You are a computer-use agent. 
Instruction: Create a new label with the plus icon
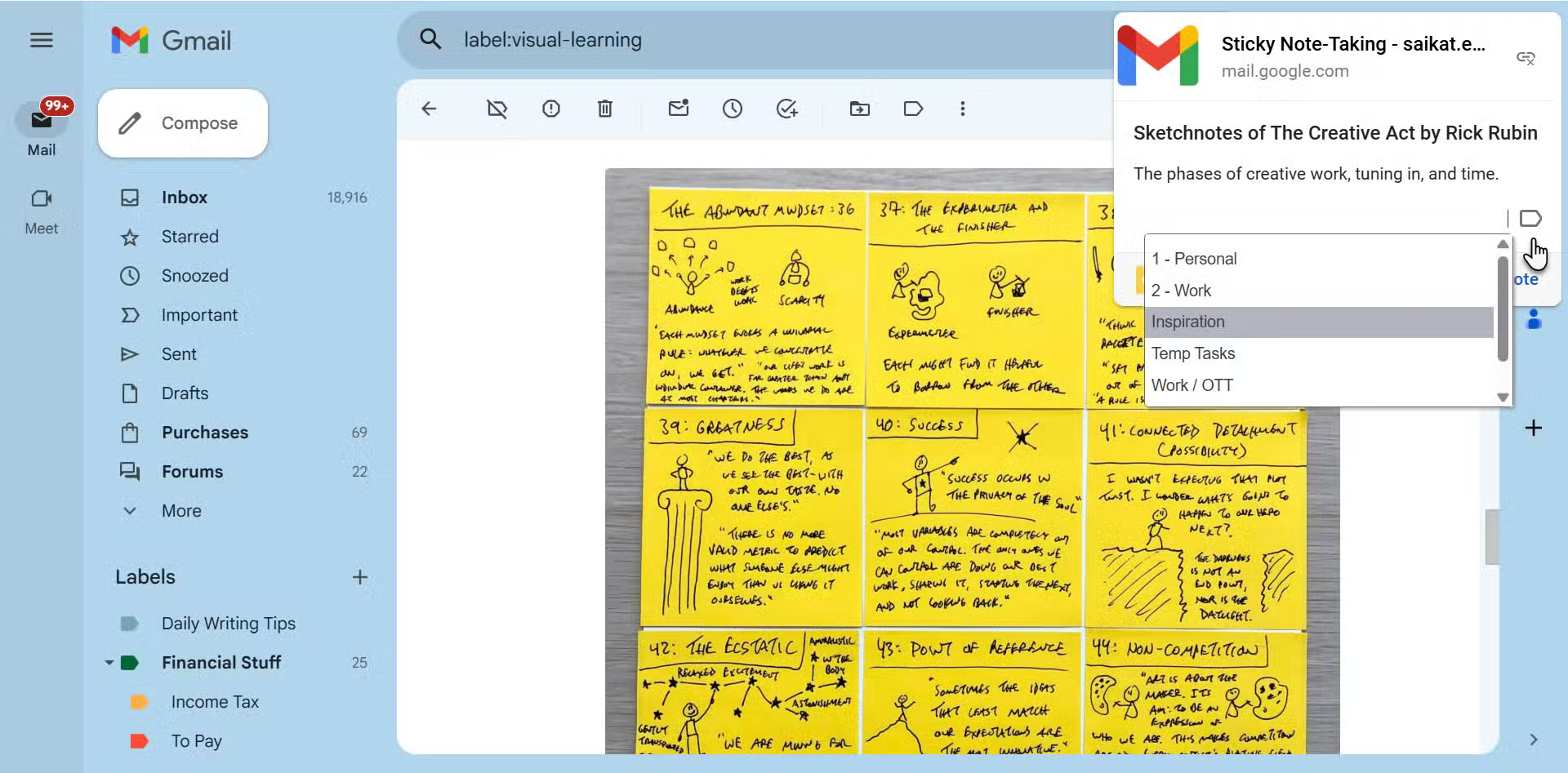tap(359, 577)
